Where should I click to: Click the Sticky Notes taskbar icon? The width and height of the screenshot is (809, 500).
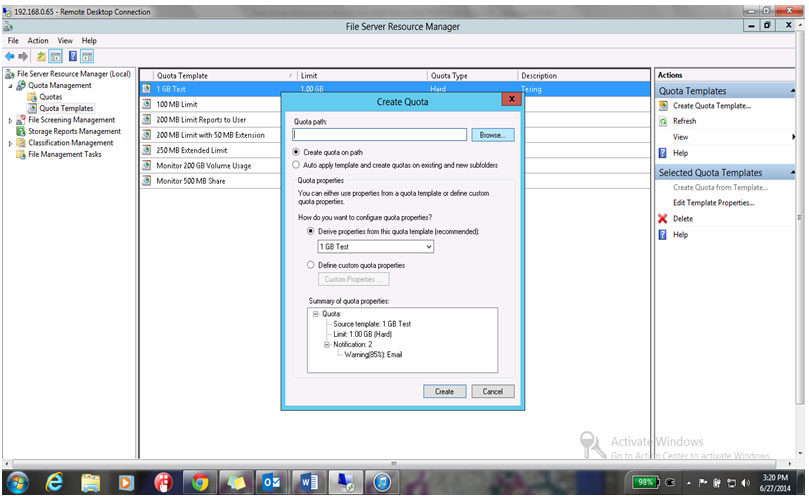[x=236, y=483]
